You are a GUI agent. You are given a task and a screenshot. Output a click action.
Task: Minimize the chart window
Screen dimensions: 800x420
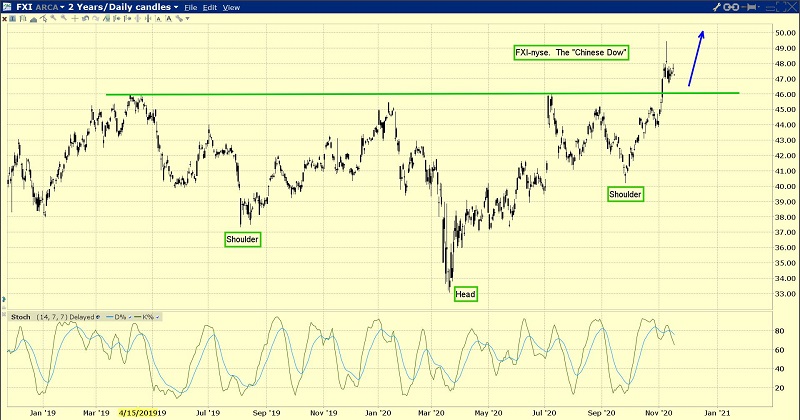point(770,8)
